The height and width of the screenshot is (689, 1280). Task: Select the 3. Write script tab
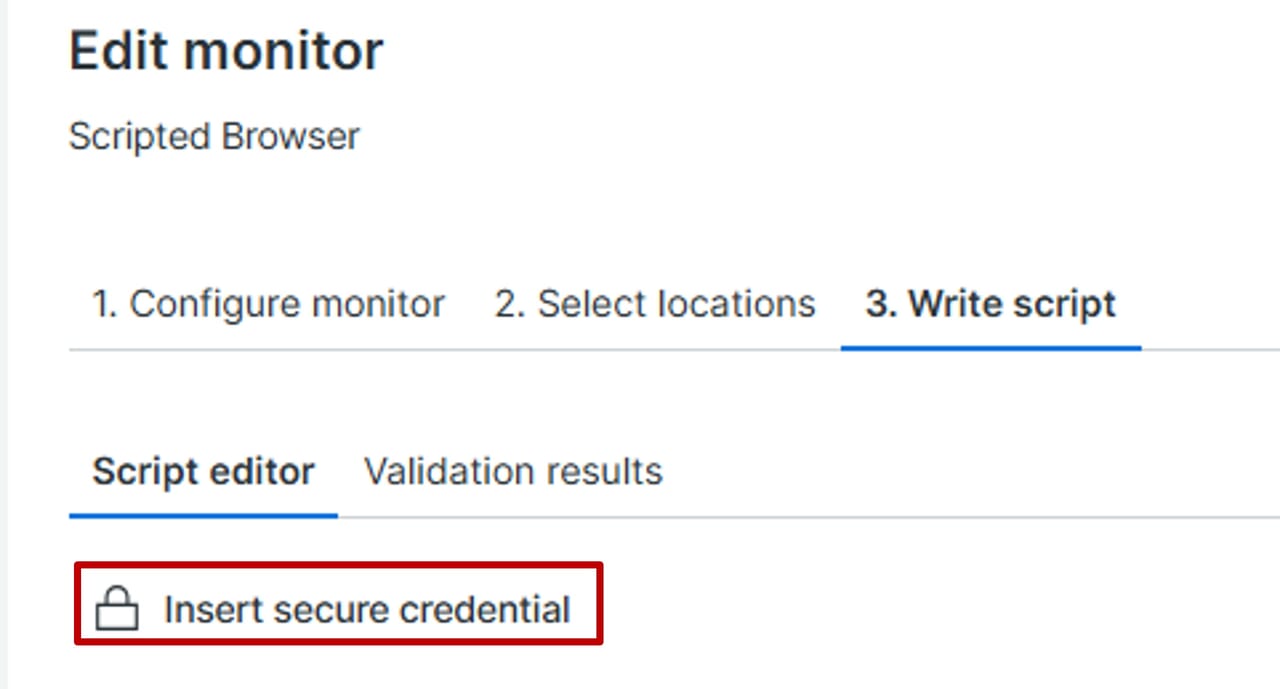click(x=990, y=304)
